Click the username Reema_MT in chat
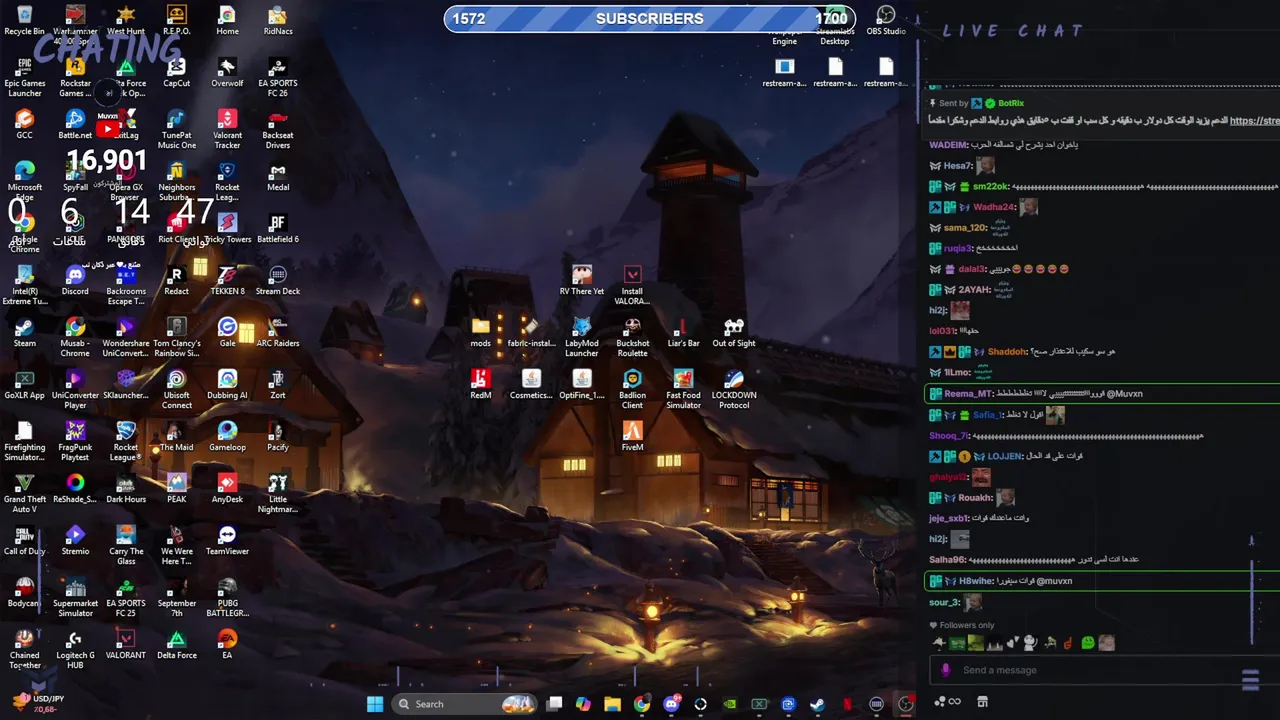The height and width of the screenshot is (720, 1280). tap(966, 394)
